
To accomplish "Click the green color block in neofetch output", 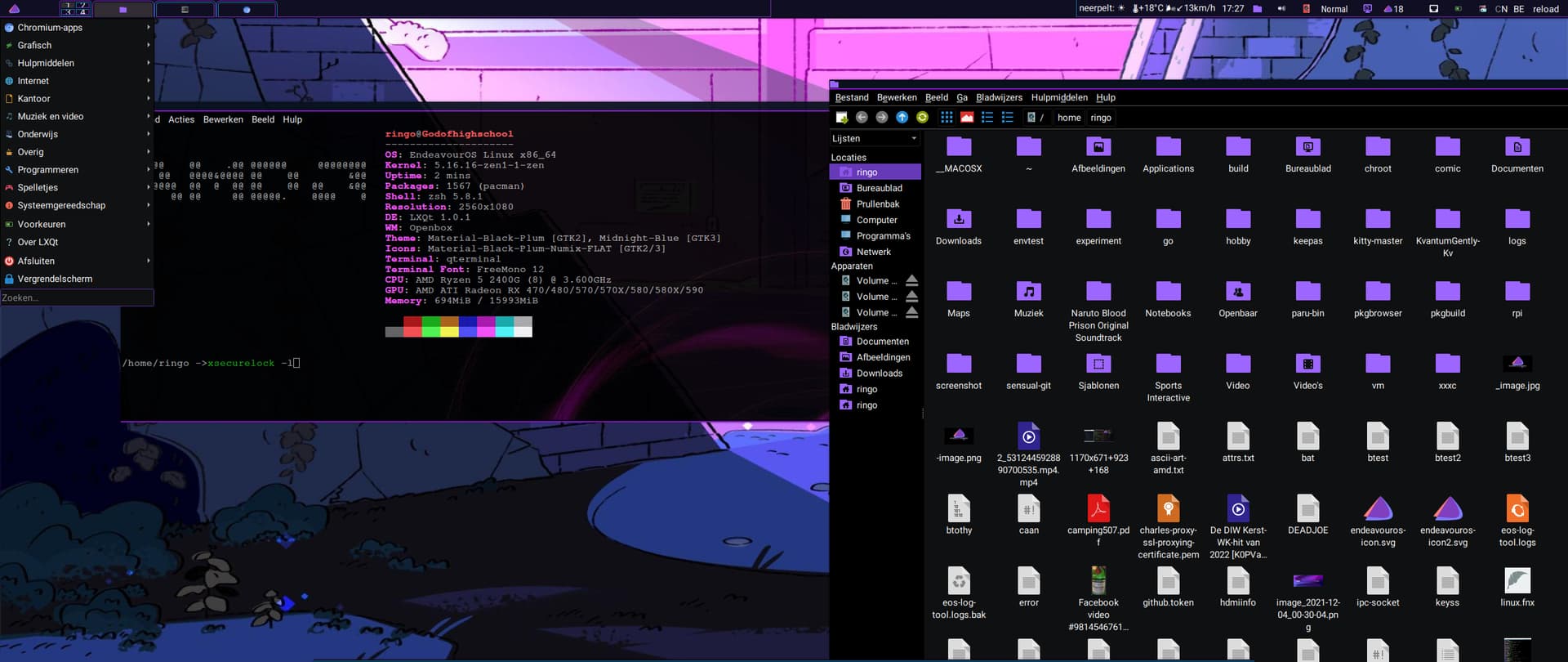I will point(430,327).
